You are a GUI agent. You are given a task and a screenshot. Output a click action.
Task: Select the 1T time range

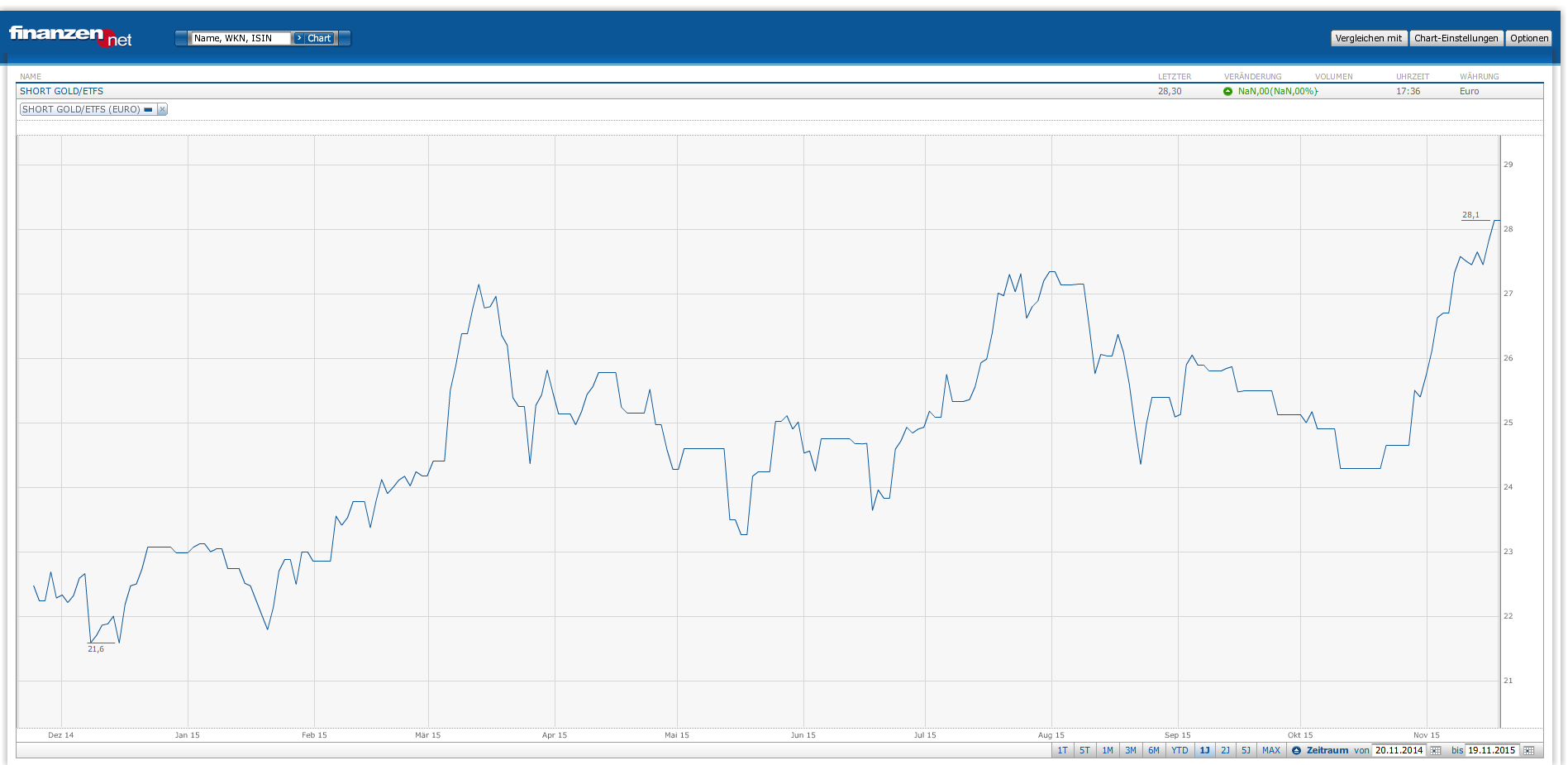coord(1062,751)
